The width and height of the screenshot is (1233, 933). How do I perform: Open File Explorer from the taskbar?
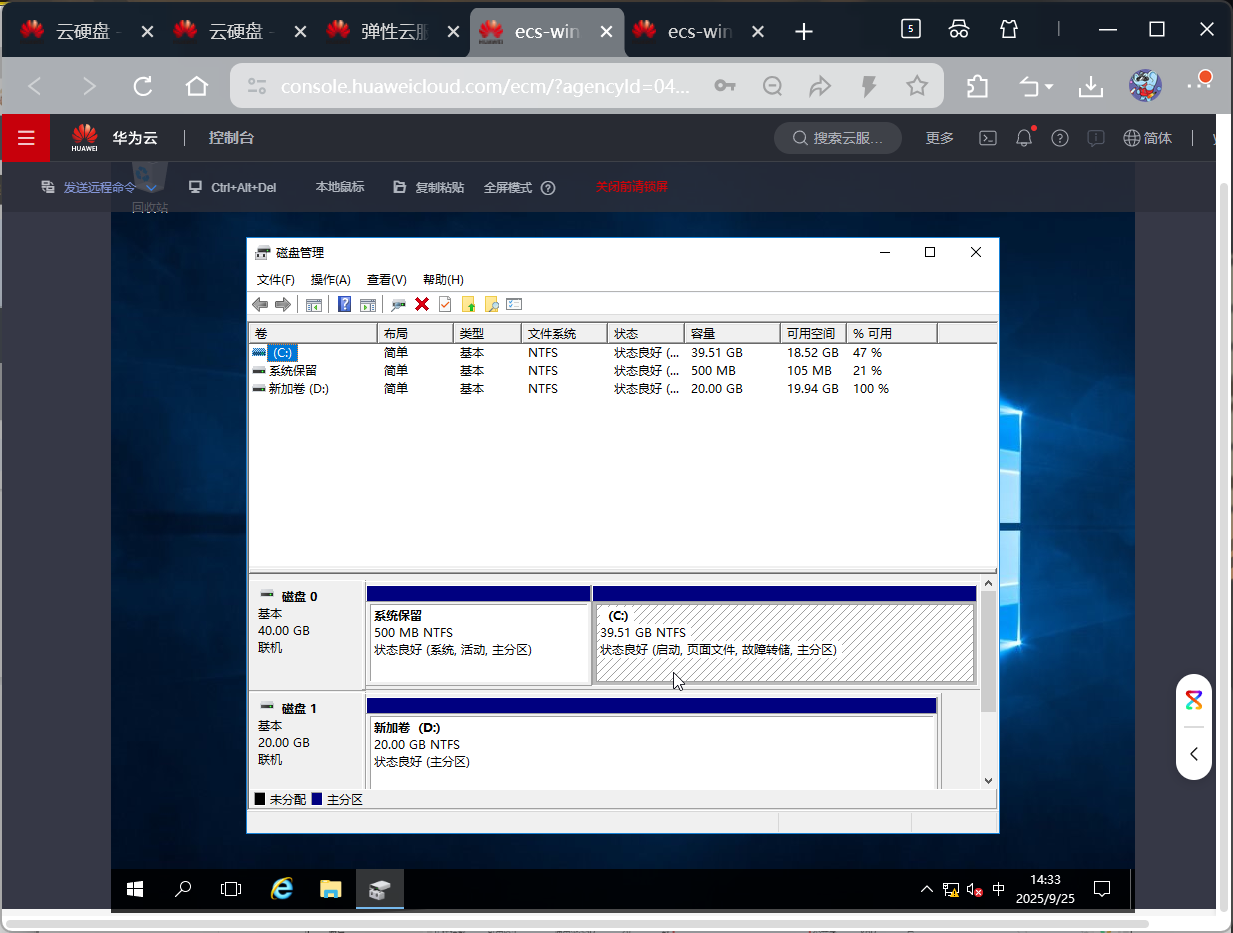[x=331, y=888]
